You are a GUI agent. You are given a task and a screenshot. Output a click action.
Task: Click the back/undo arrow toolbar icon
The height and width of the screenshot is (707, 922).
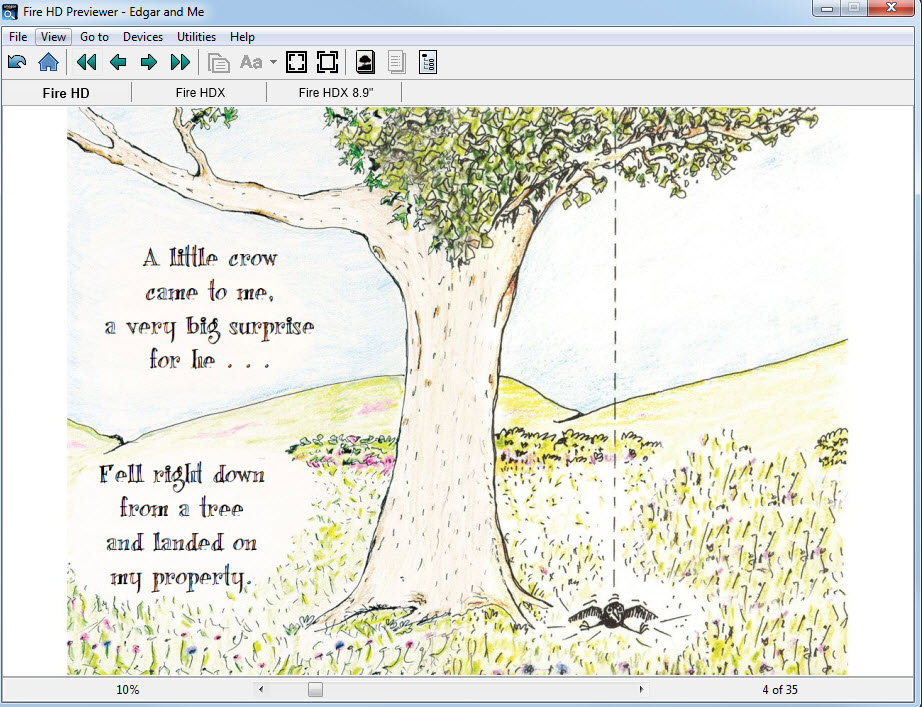point(17,63)
